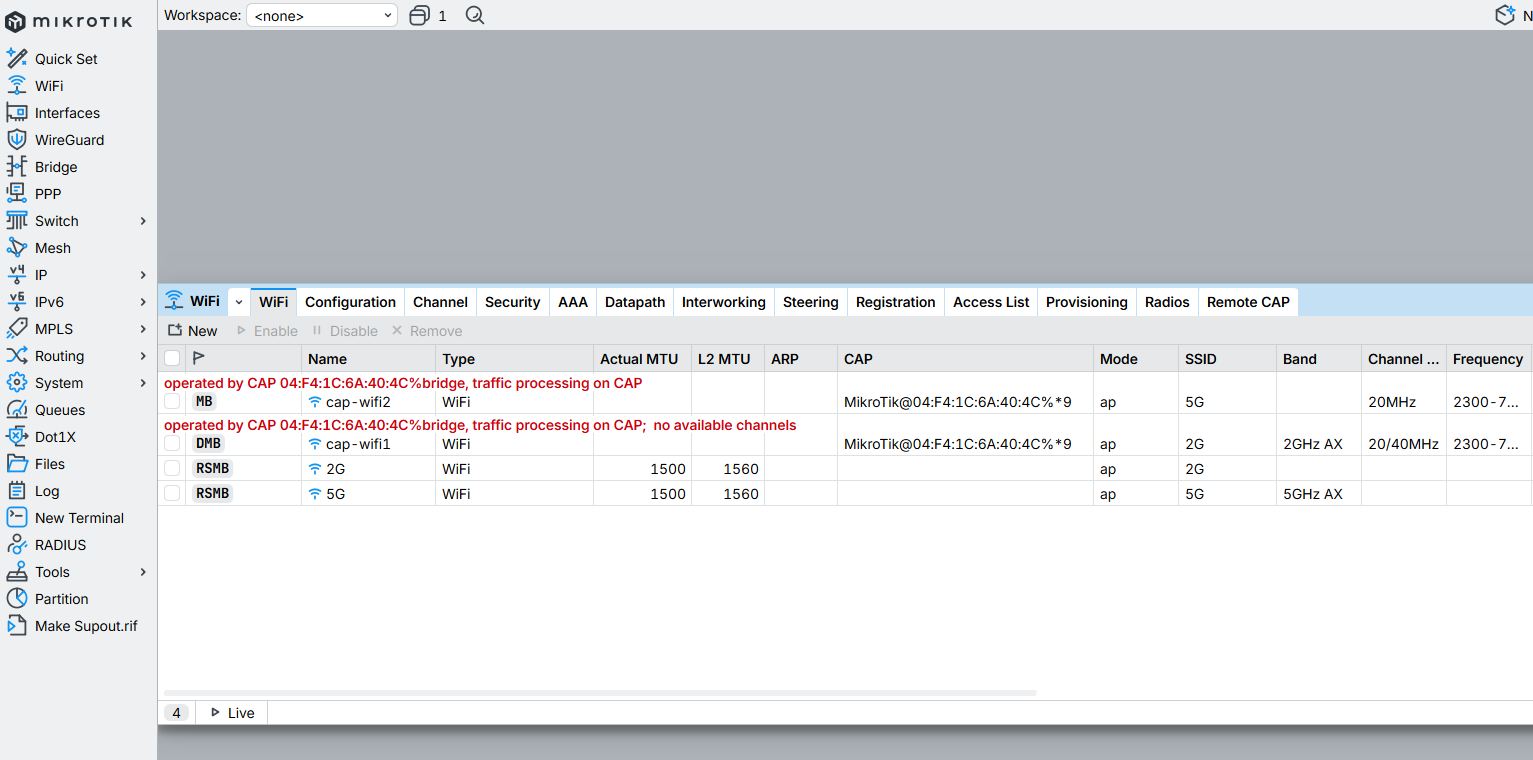
Task: Click the Disable toolbar button
Action: (345, 331)
